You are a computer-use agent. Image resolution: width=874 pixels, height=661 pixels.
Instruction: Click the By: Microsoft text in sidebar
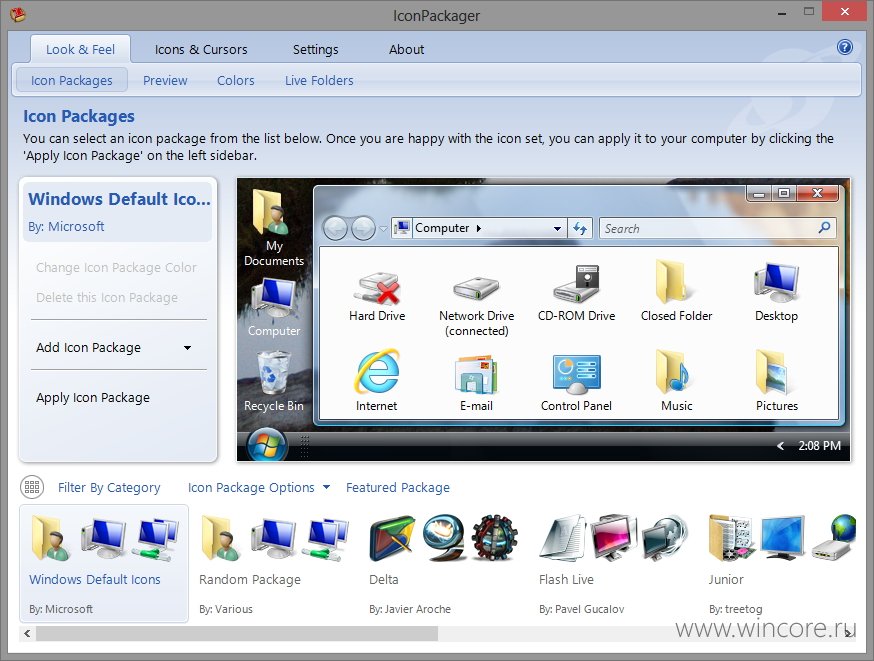pos(66,226)
